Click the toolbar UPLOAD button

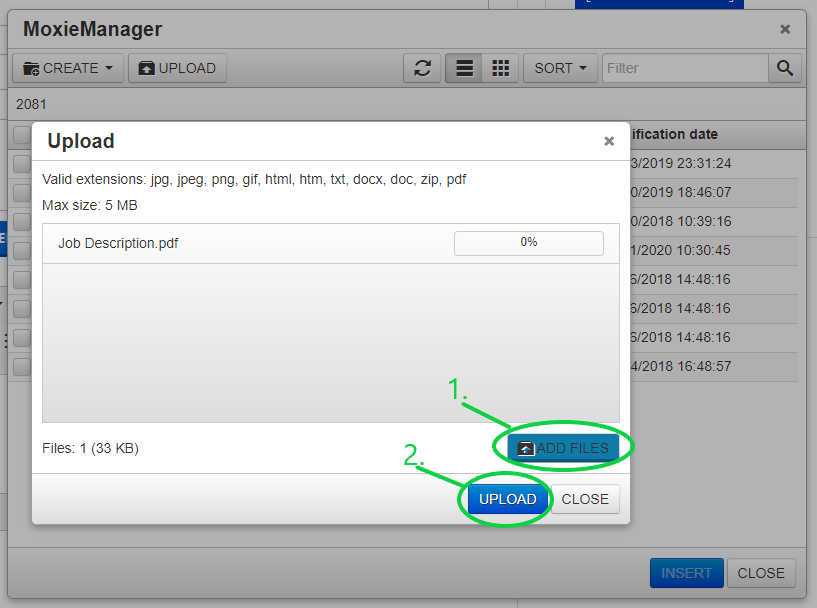click(x=177, y=68)
